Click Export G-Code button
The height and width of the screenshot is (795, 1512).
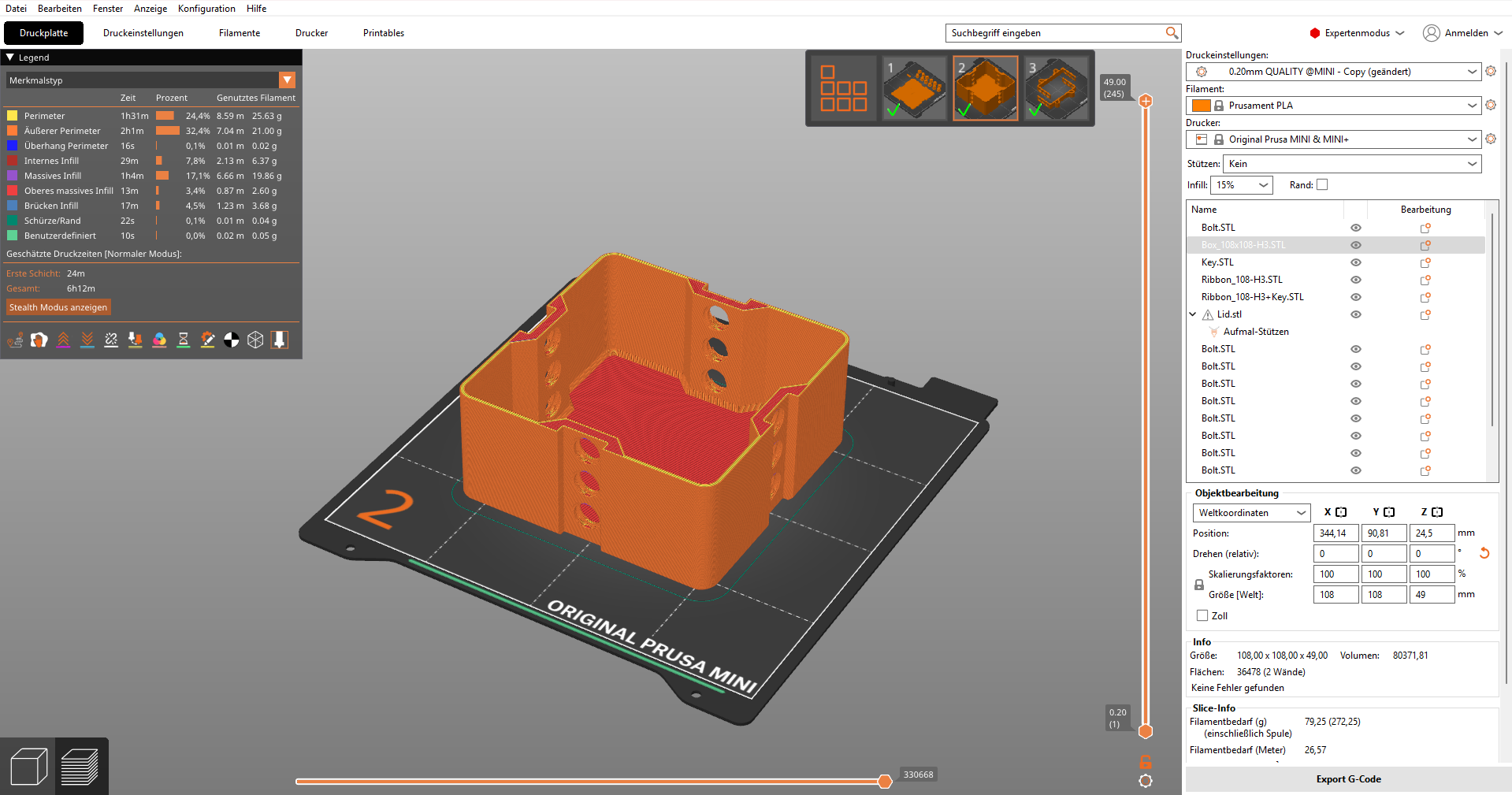coord(1348,779)
